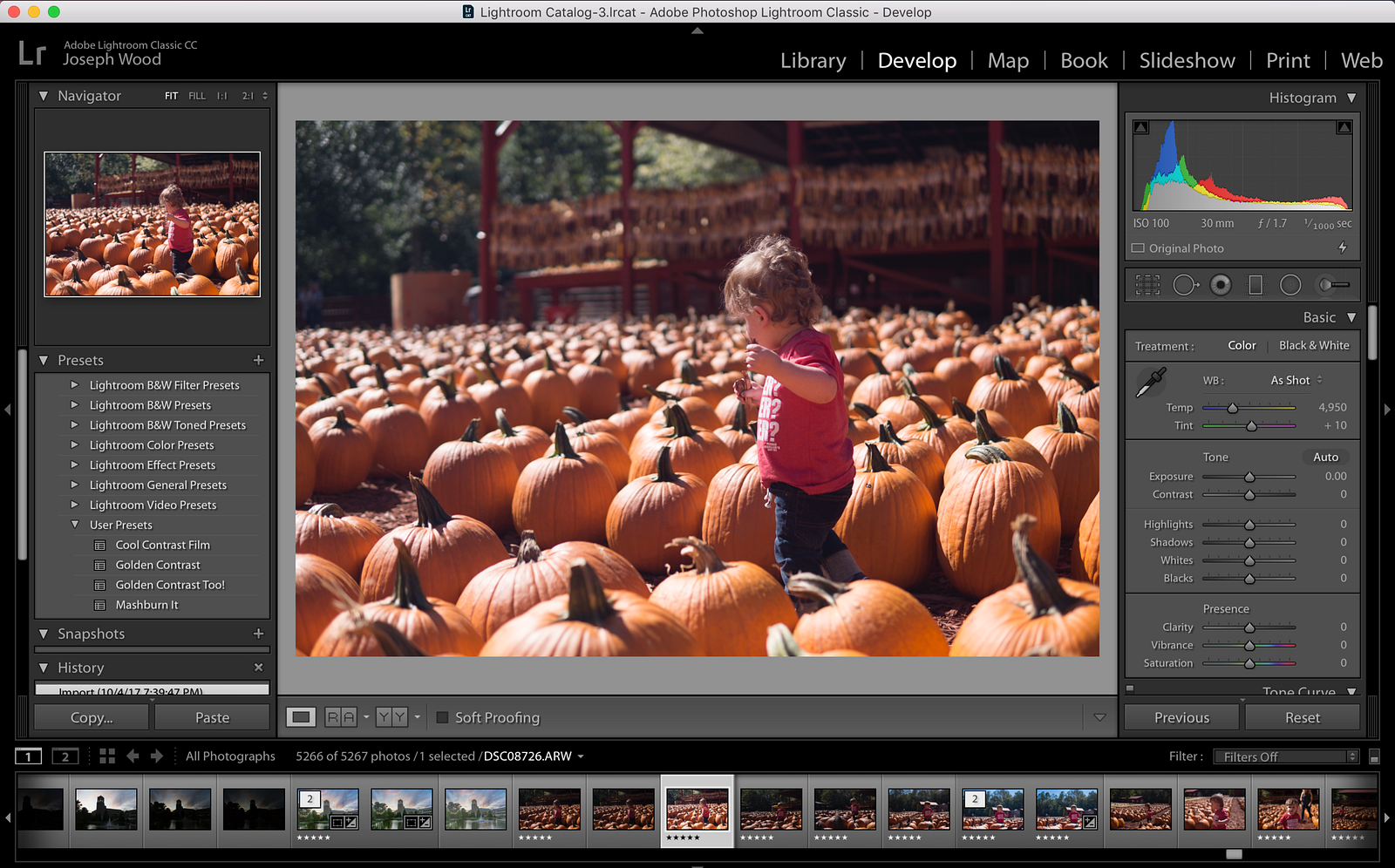Open the Filters Off dropdown

[x=1286, y=756]
